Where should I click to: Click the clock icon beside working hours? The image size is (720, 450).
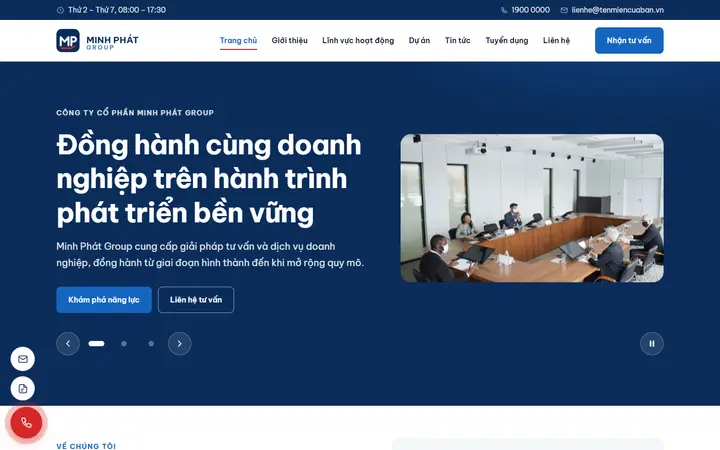(60, 10)
